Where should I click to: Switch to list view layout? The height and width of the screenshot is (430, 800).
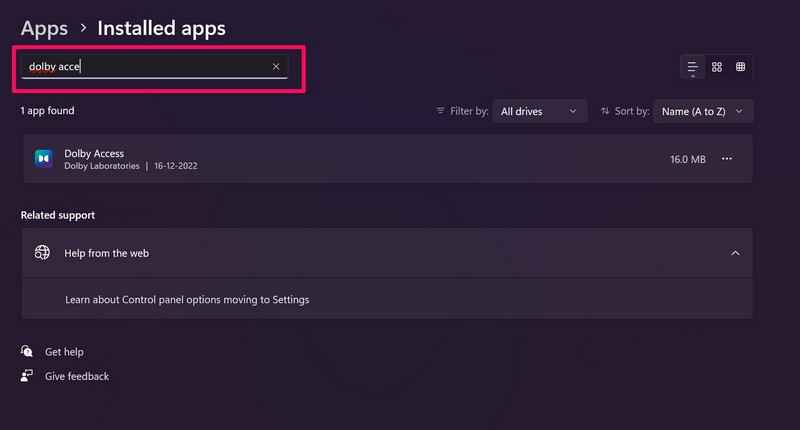pos(692,67)
